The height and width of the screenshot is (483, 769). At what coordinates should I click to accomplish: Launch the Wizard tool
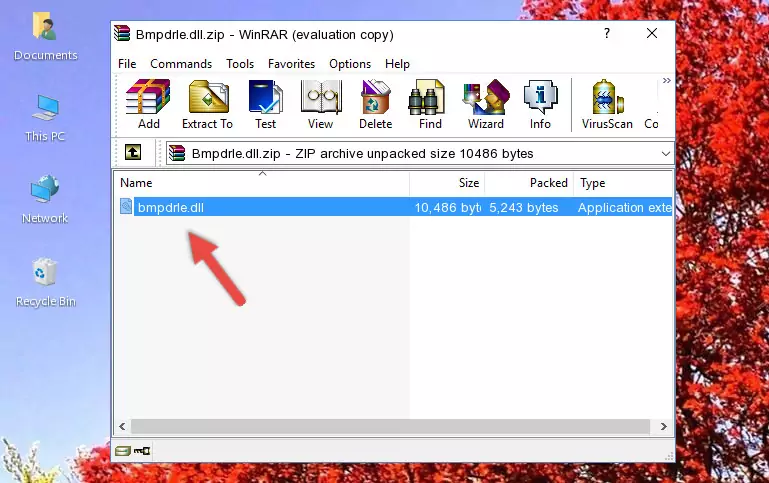click(x=486, y=104)
